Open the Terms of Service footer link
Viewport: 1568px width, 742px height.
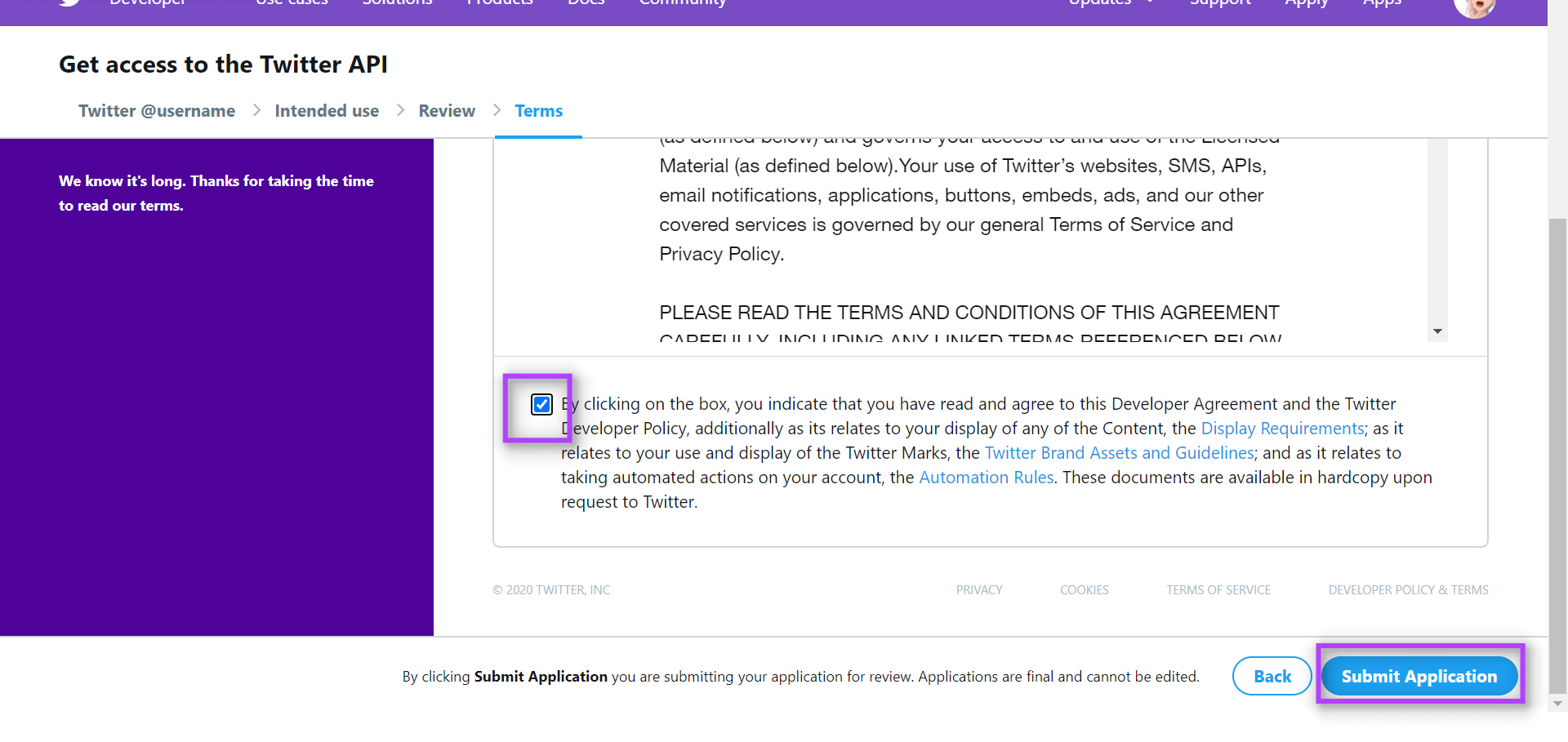[1218, 590]
